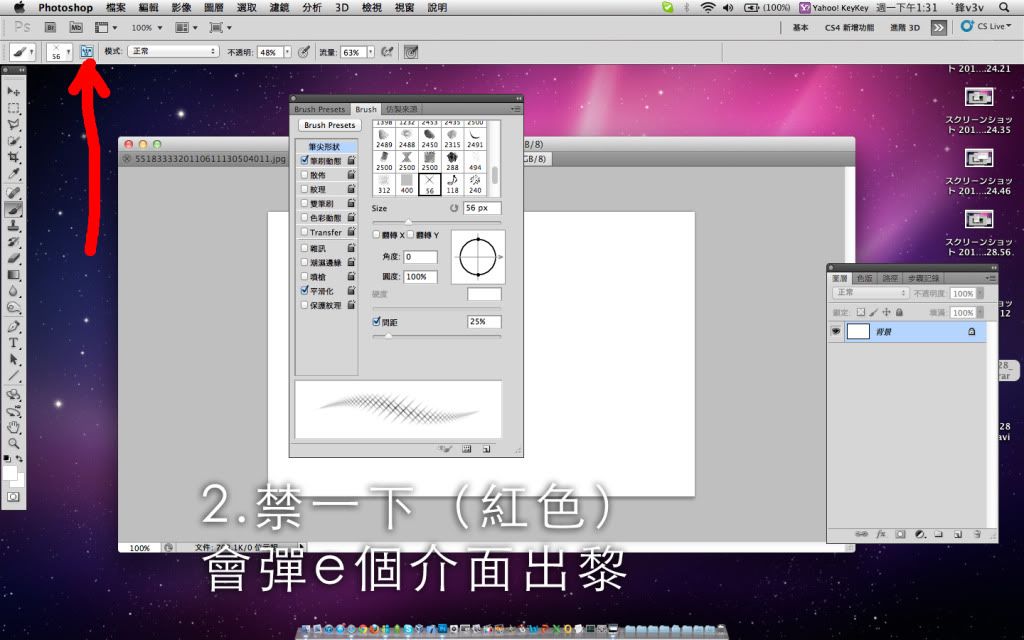Hide the 背景 layer via eye icon
The width and height of the screenshot is (1024, 640).
[x=836, y=331]
